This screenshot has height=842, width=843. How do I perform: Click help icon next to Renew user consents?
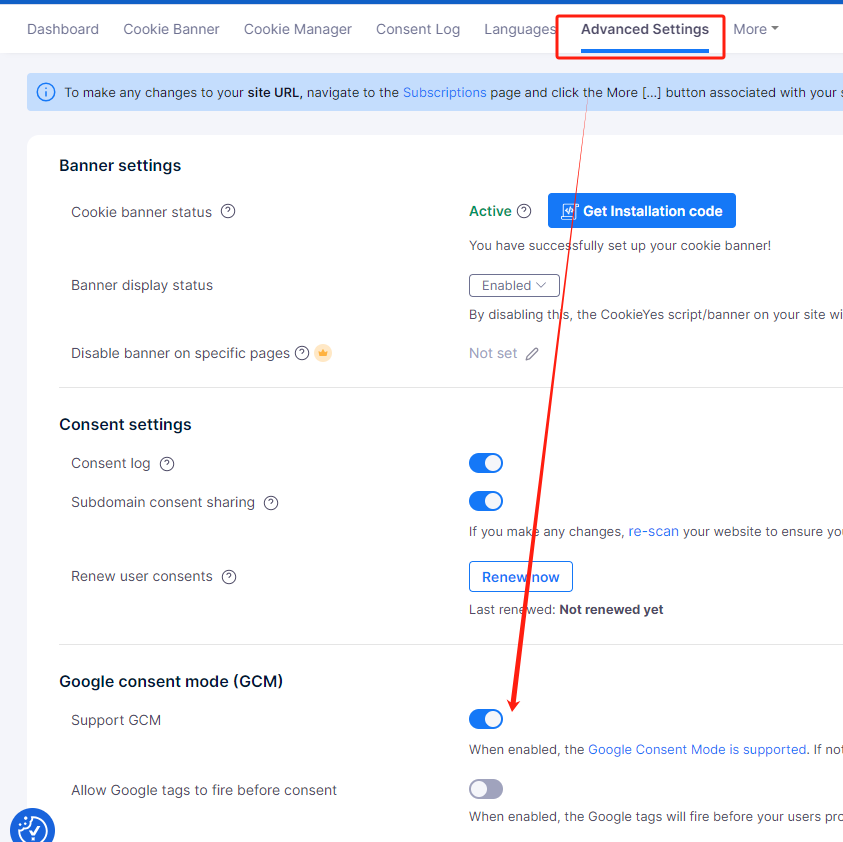tap(229, 577)
